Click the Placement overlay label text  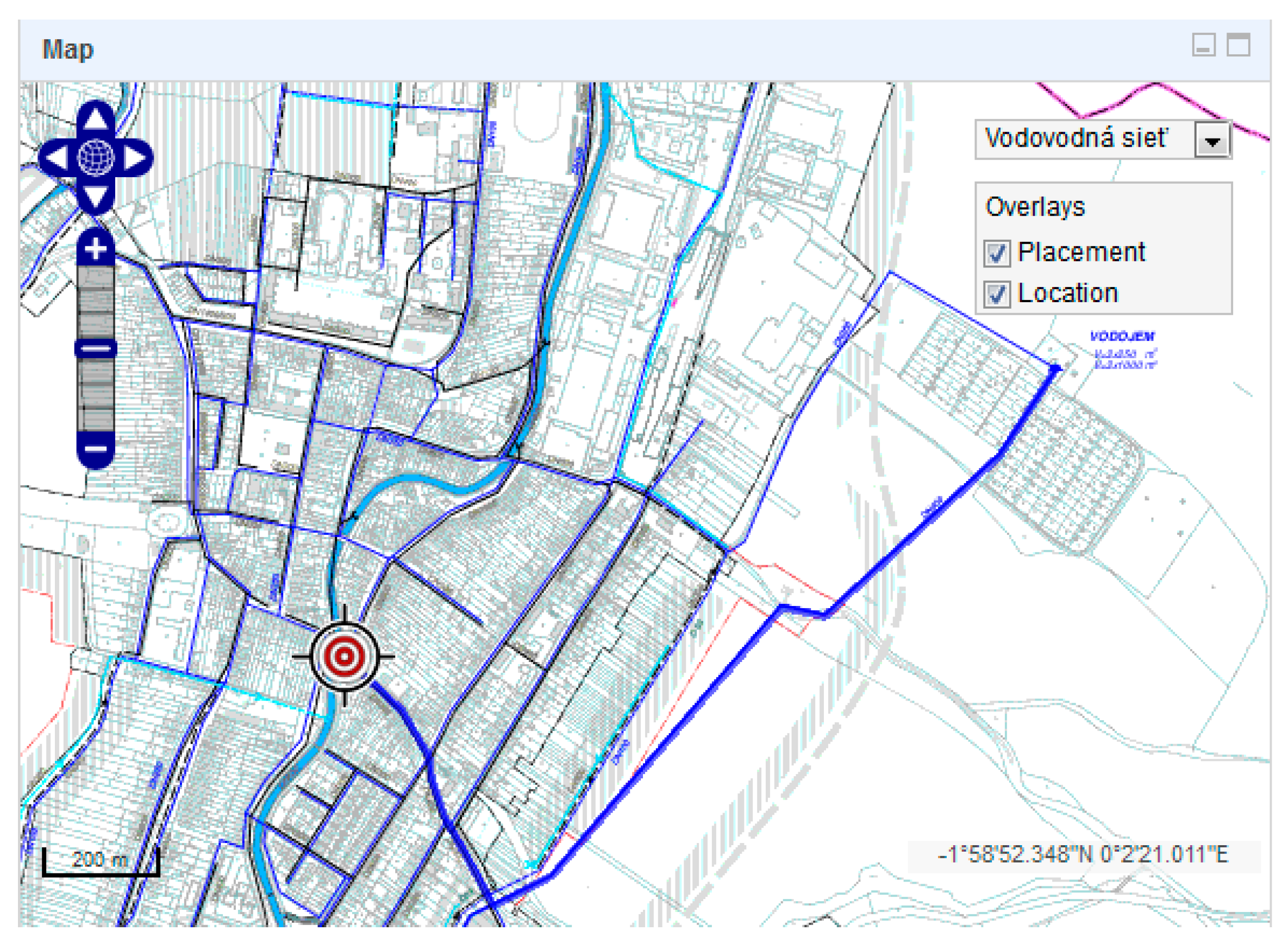[x=1081, y=252]
